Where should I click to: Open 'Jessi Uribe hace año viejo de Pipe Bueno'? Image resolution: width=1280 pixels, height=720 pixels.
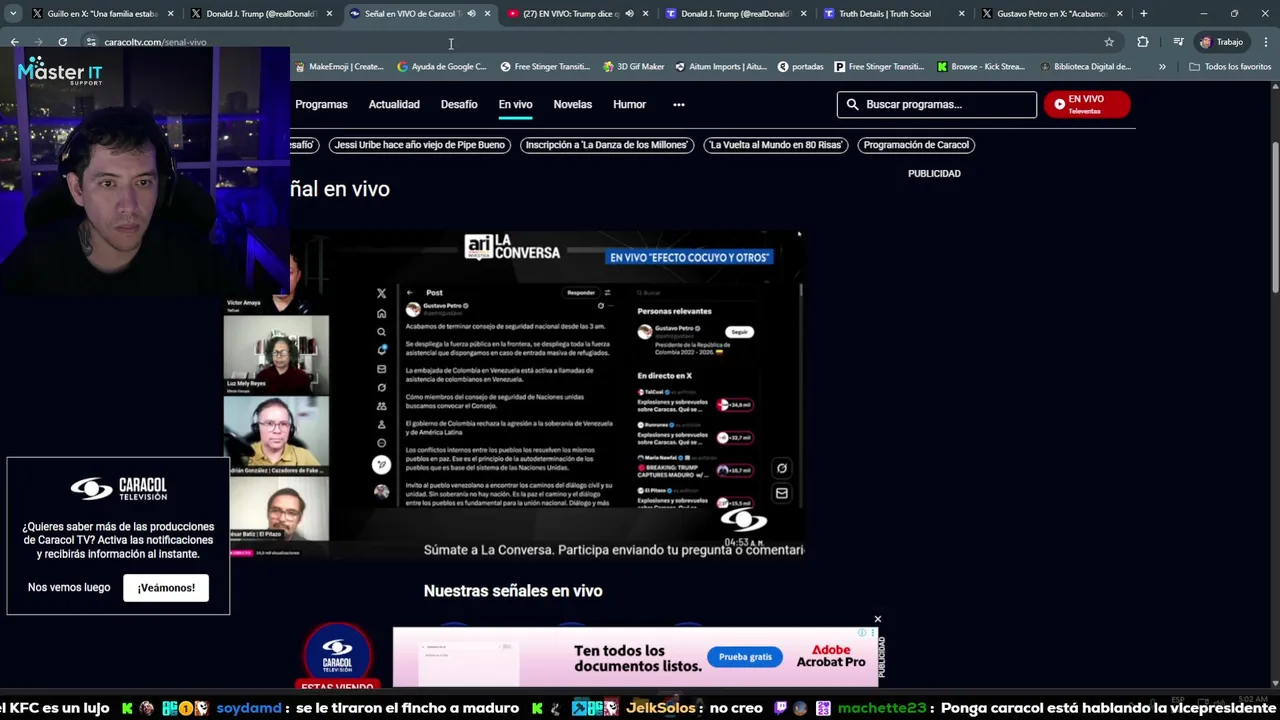420,145
